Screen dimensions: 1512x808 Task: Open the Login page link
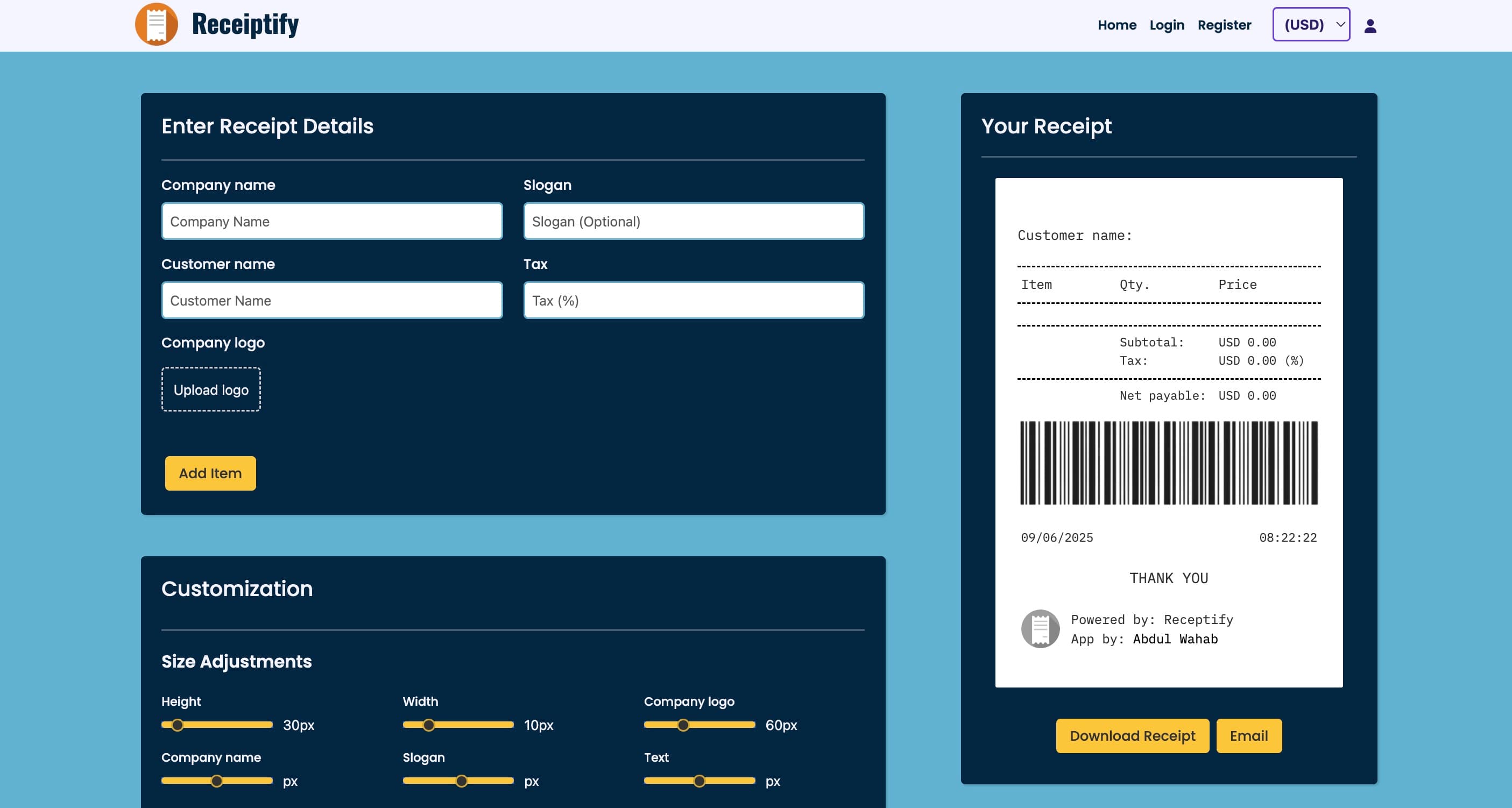tap(1166, 25)
